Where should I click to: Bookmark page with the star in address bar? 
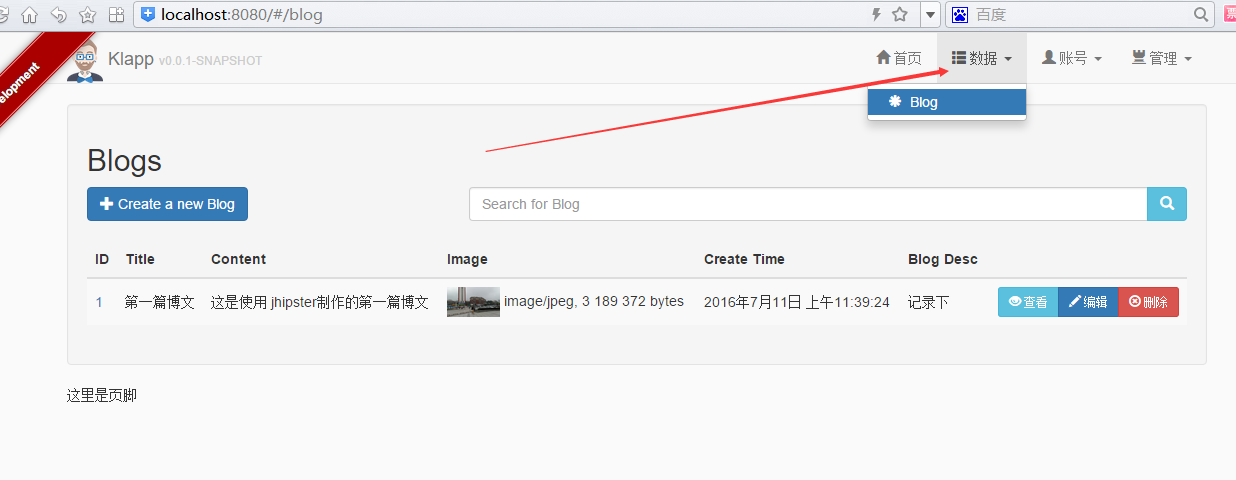900,14
